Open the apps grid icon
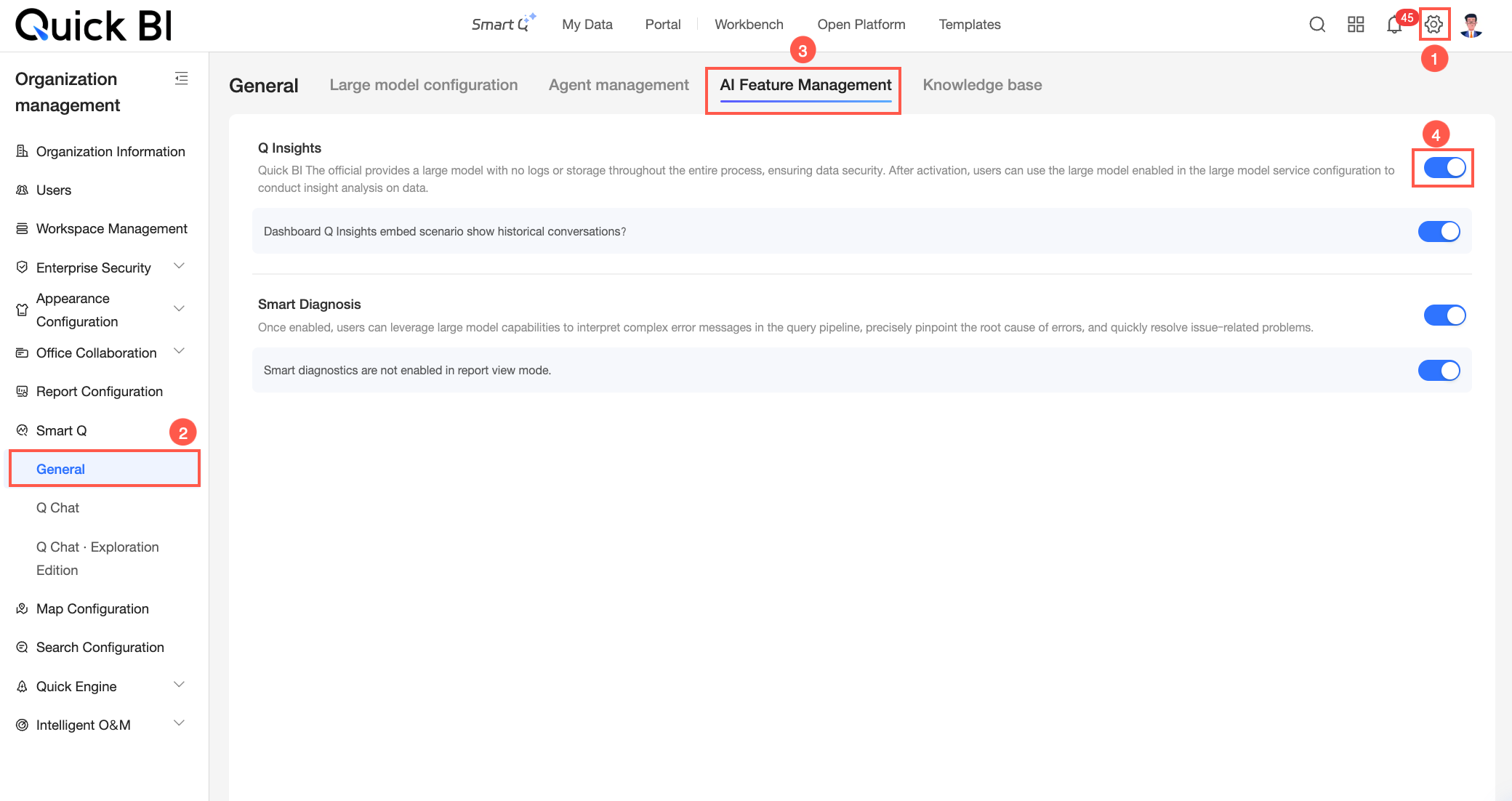The width and height of the screenshot is (1512, 801). pos(1356,25)
